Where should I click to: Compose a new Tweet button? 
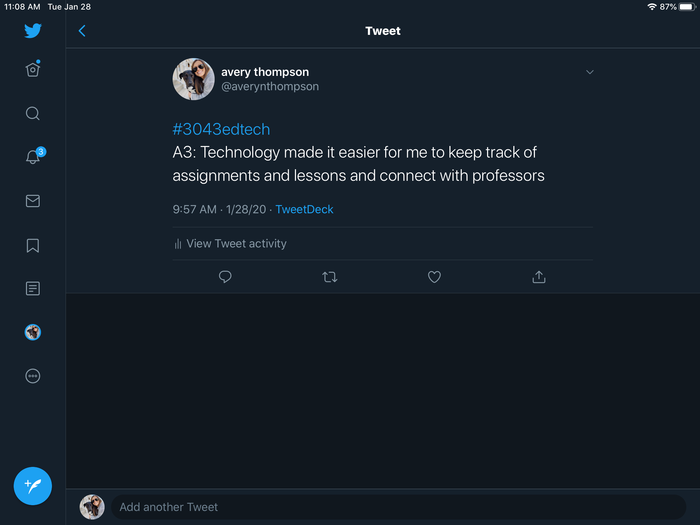coord(33,486)
